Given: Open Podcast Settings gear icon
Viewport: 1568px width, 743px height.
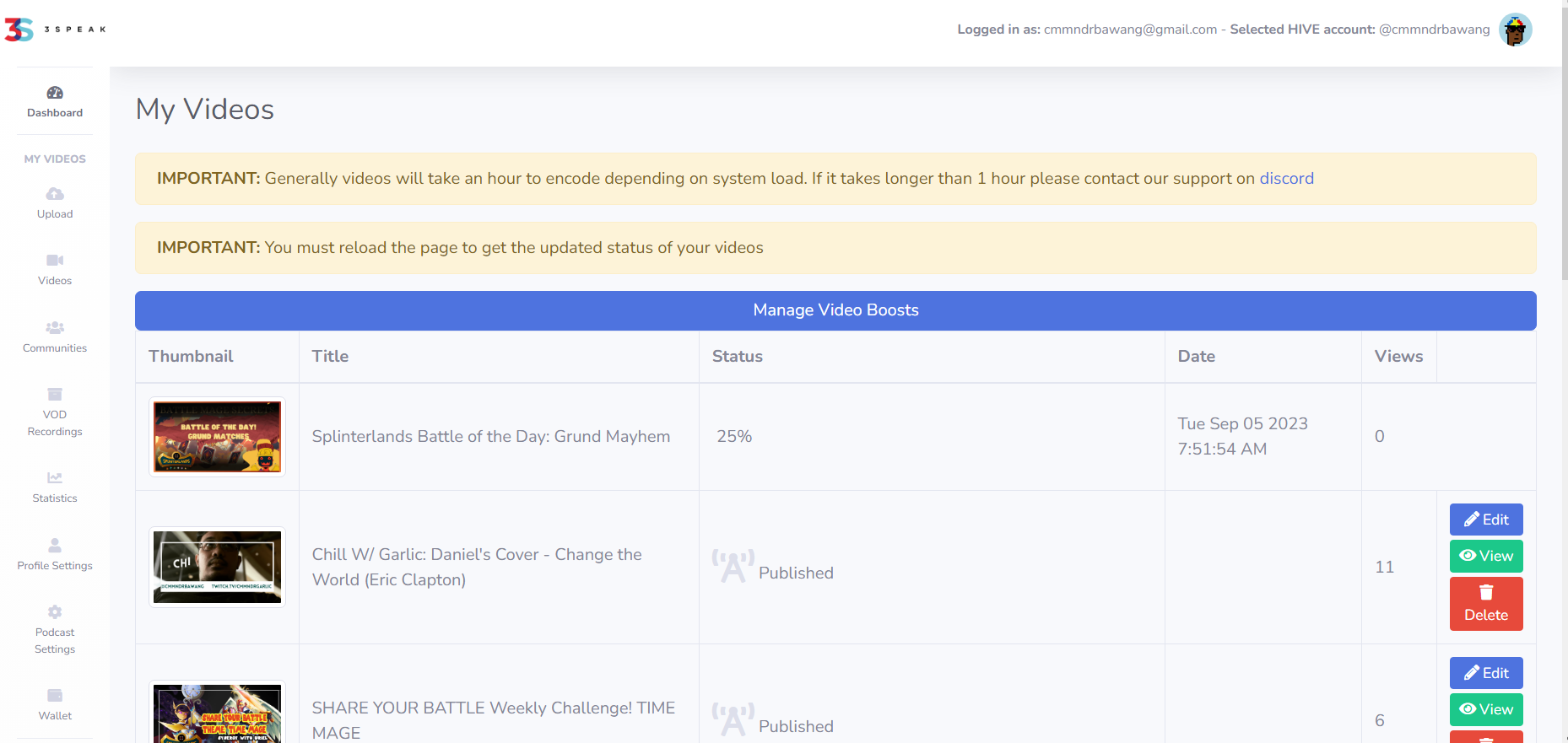Looking at the screenshot, I should coord(55,611).
